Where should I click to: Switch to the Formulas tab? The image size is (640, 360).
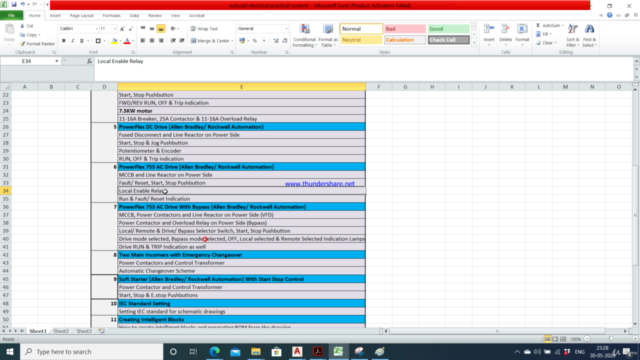pos(111,16)
